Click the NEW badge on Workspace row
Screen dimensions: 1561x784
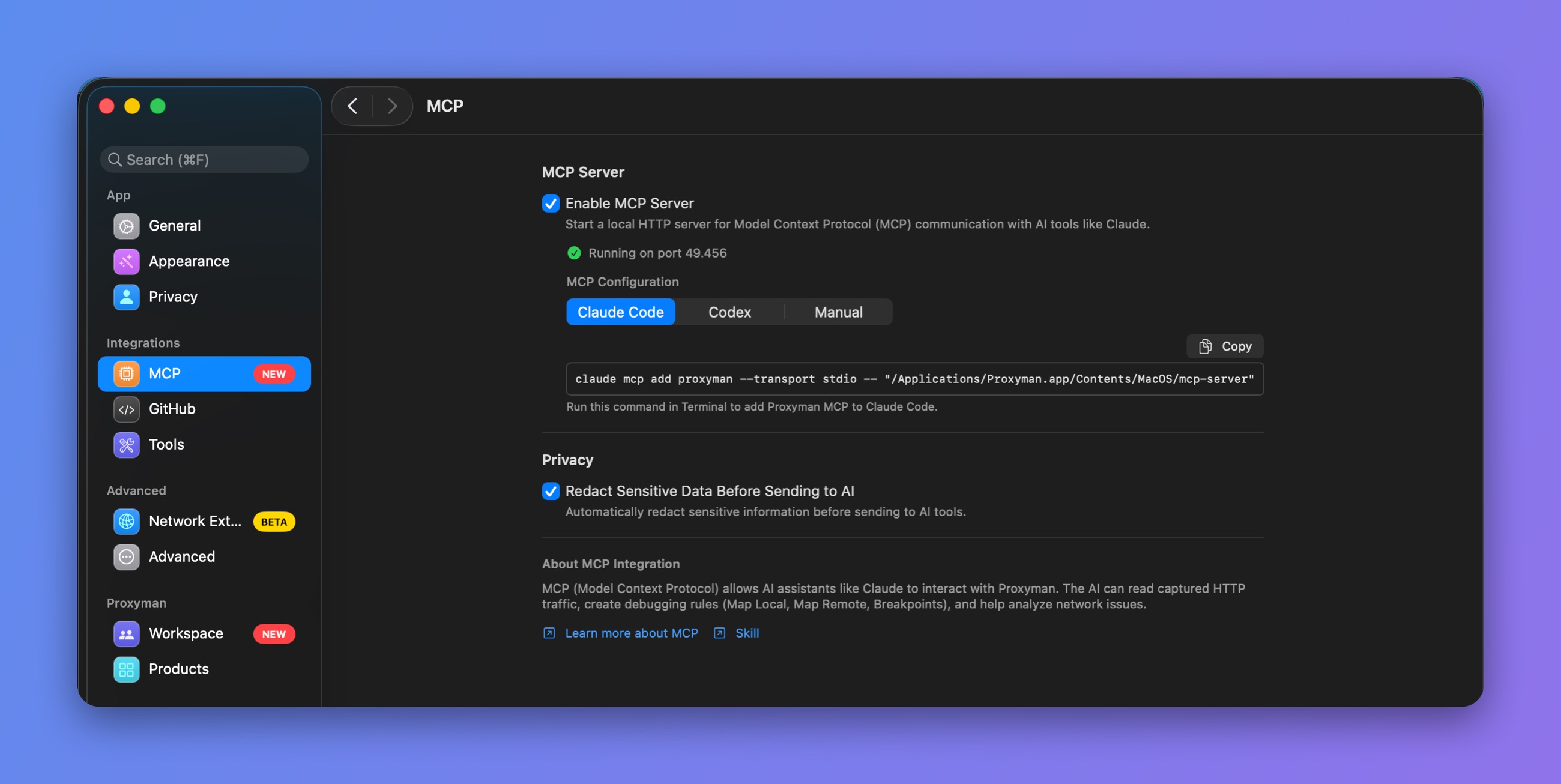274,635
